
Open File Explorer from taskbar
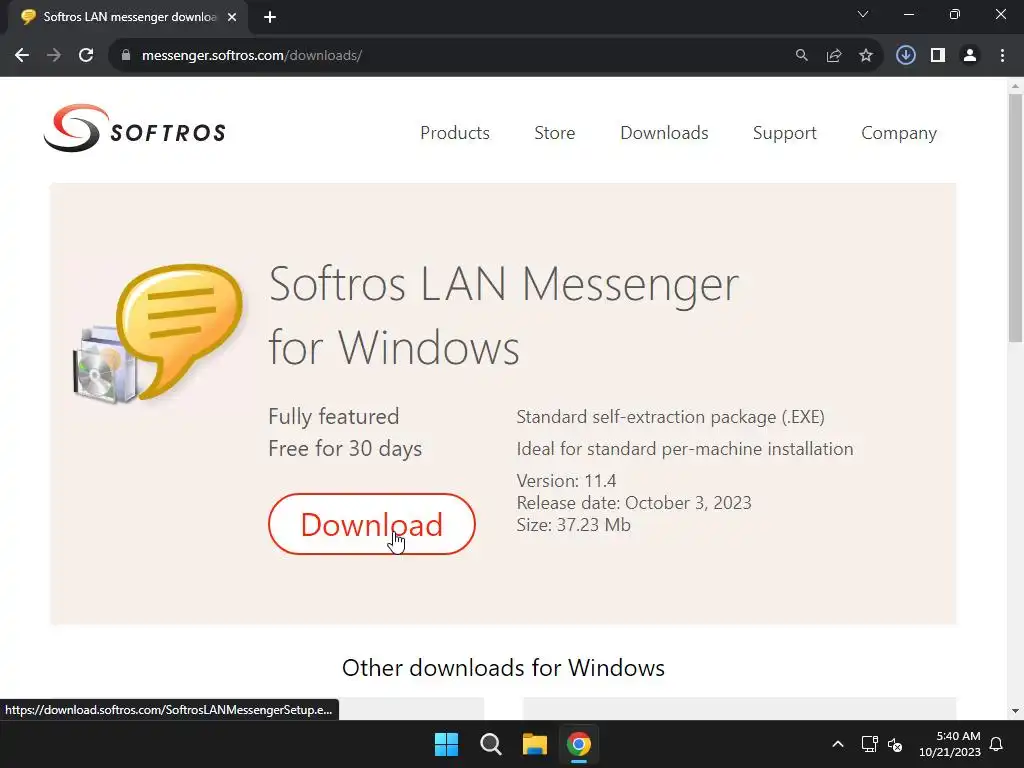(x=534, y=744)
